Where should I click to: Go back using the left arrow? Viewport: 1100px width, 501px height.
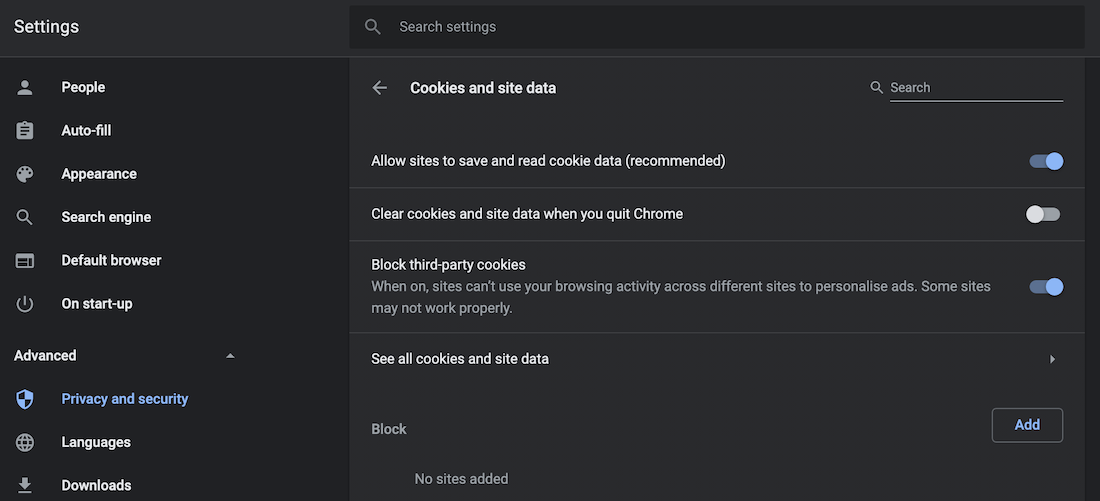(x=380, y=88)
